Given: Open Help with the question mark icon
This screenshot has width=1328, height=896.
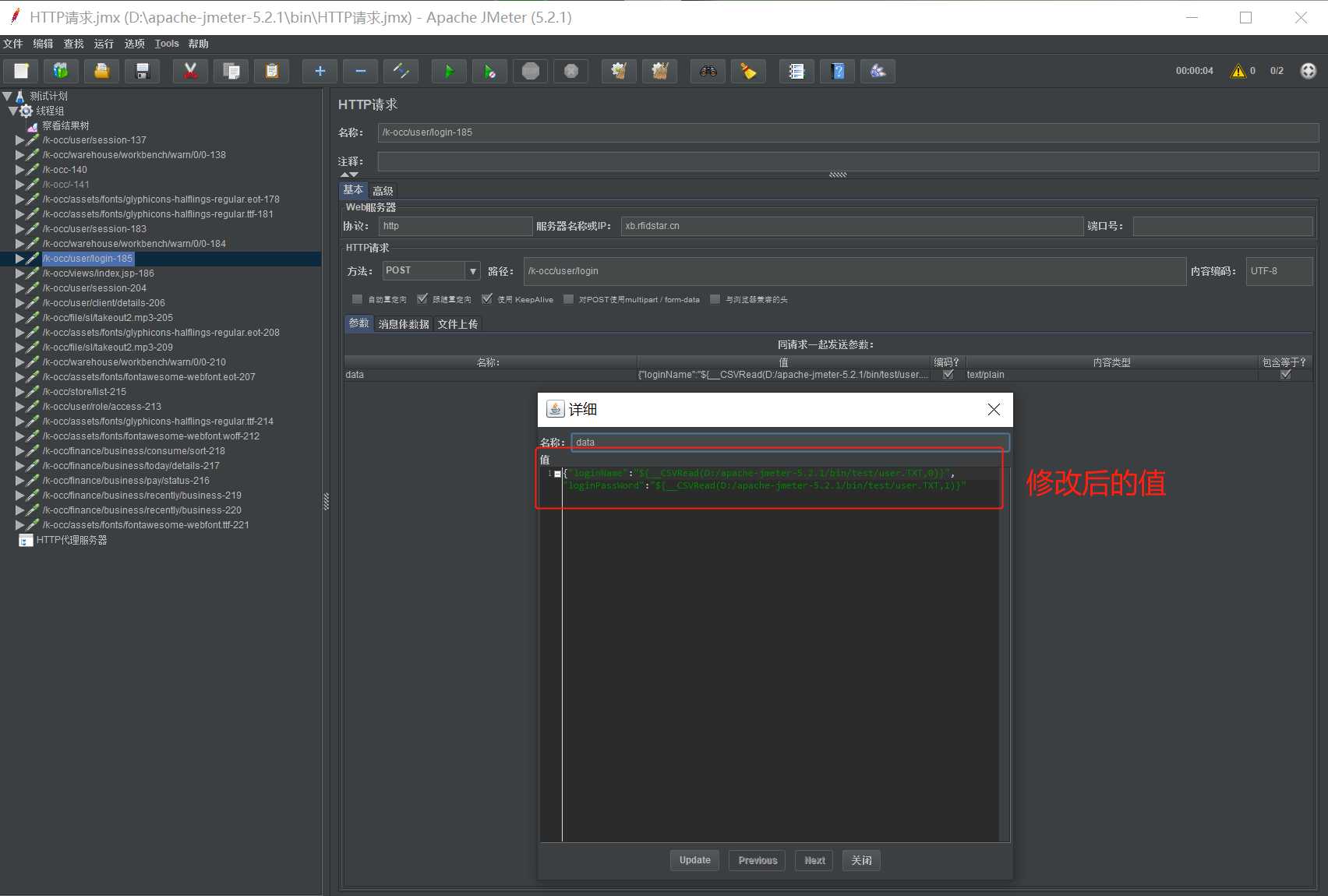Looking at the screenshot, I should (x=838, y=71).
